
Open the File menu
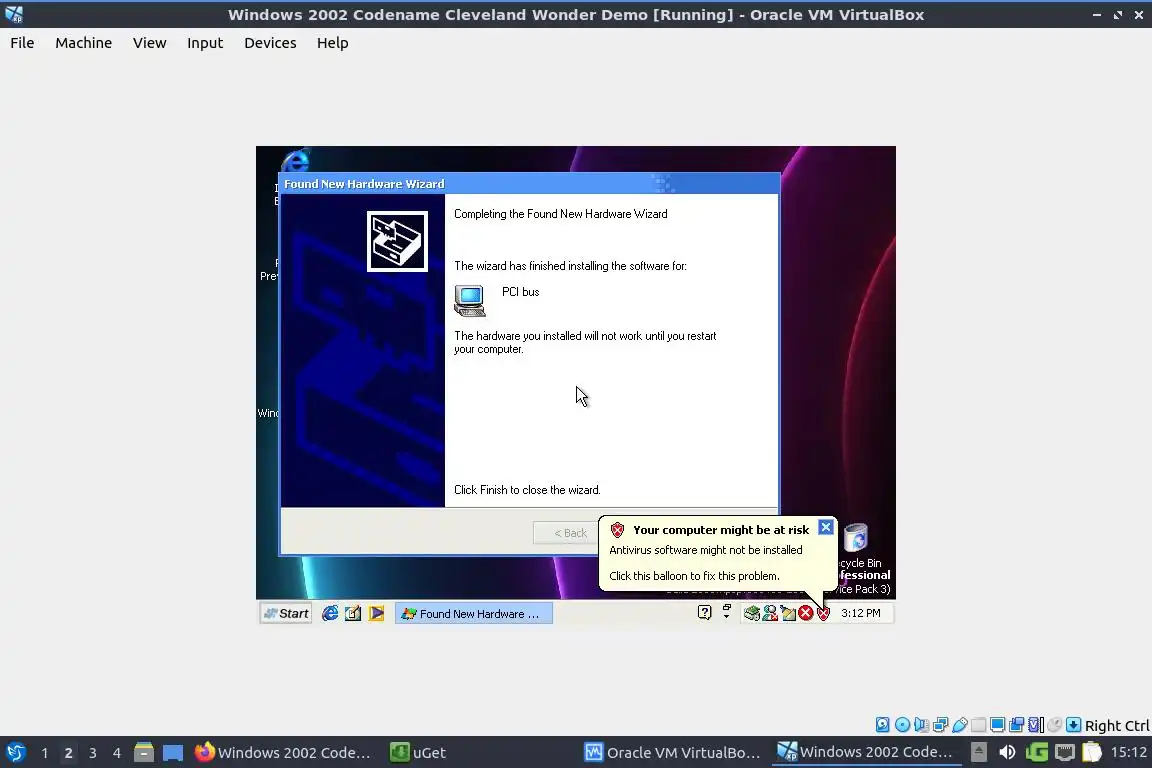click(x=22, y=43)
